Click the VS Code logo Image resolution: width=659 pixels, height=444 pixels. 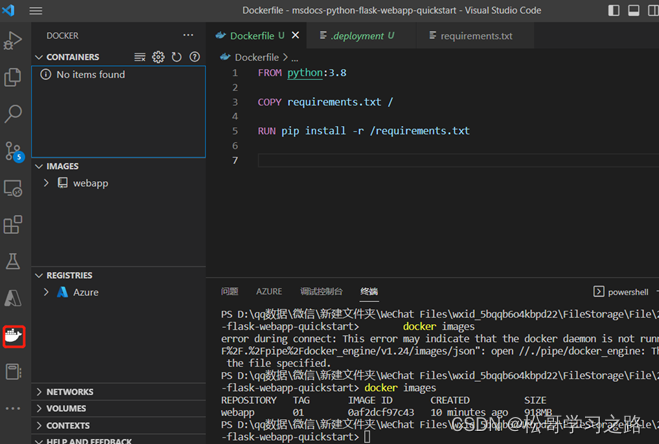pos(8,10)
